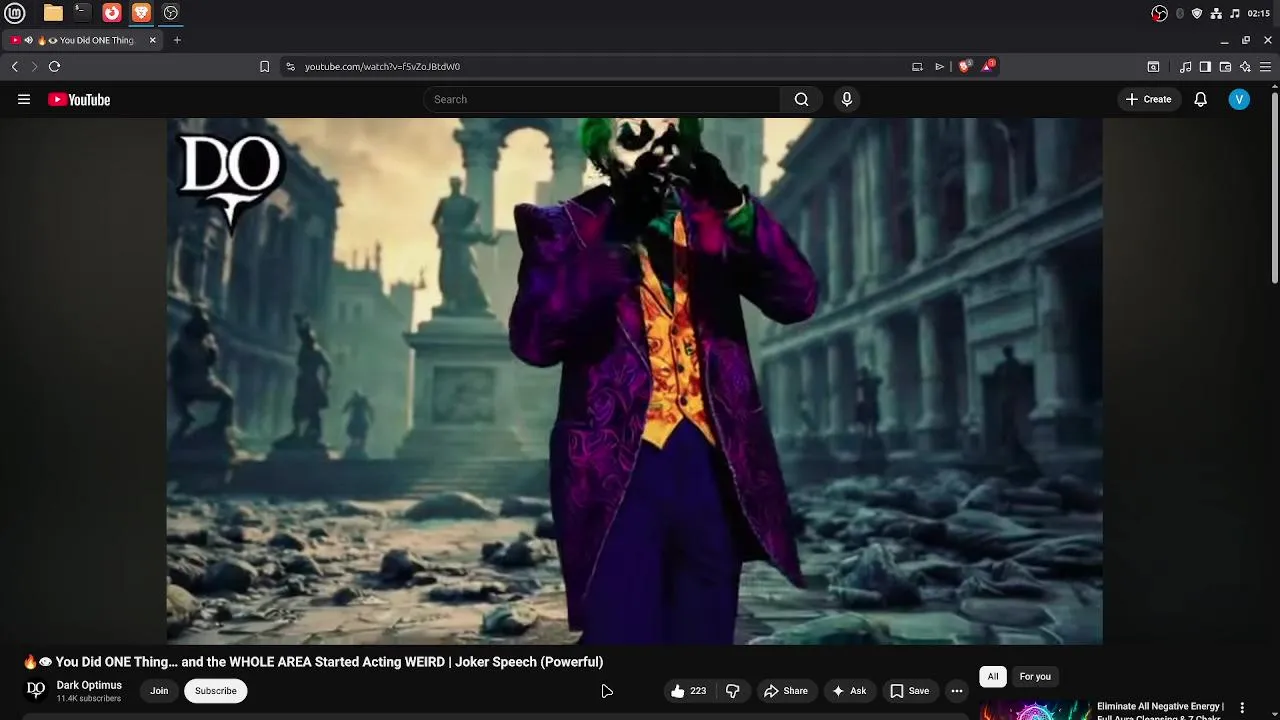This screenshot has height=720, width=1280.
Task: Save the video to a playlist
Action: (x=909, y=691)
